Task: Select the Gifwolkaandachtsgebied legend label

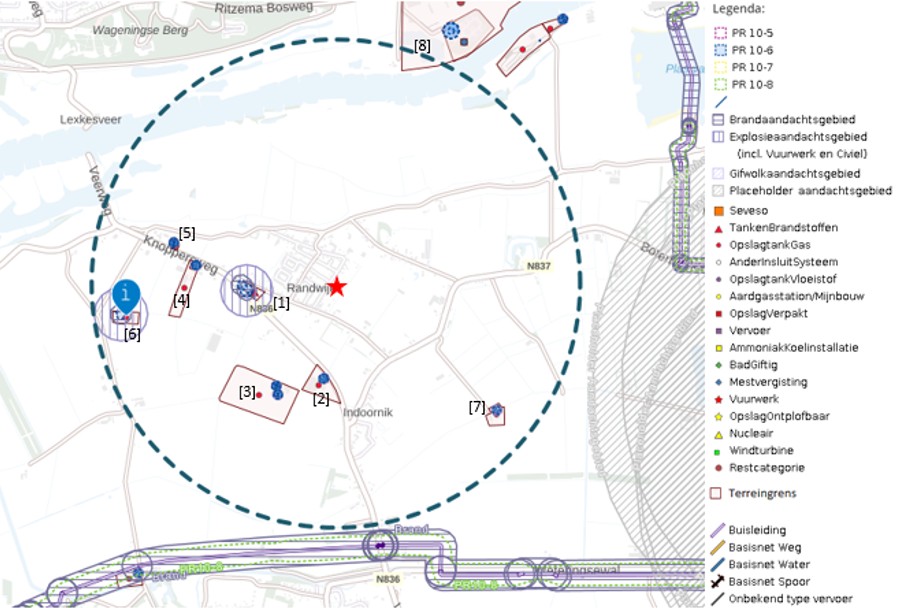Action: click(x=795, y=174)
